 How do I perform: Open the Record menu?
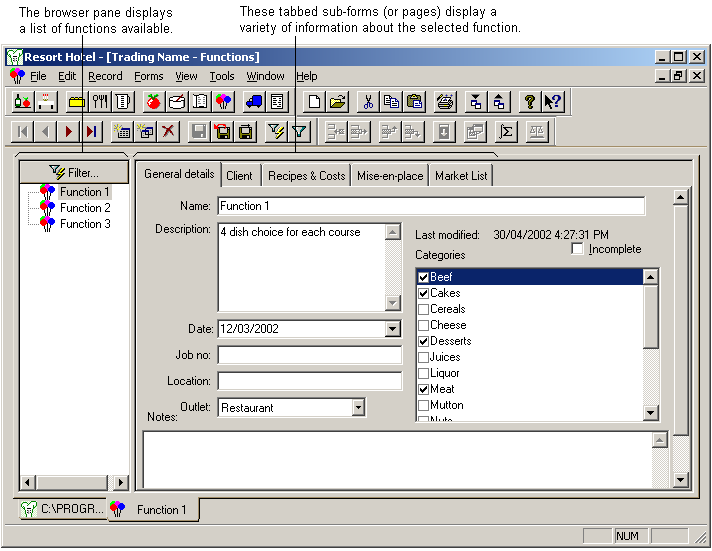(105, 76)
